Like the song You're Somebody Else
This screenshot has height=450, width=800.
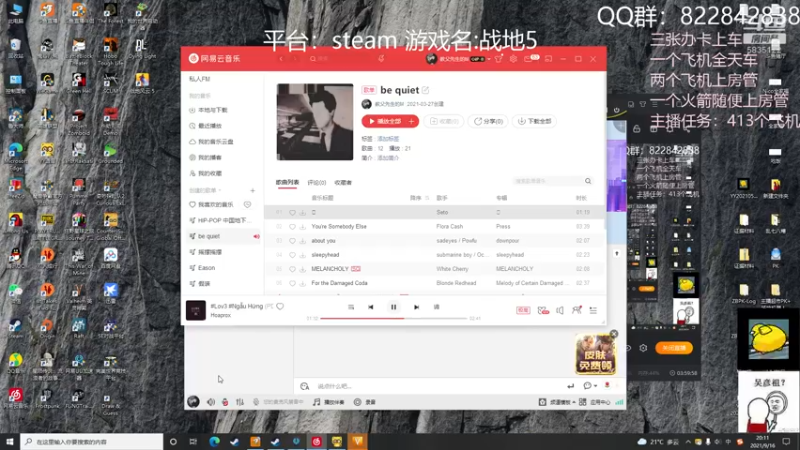click(x=292, y=227)
